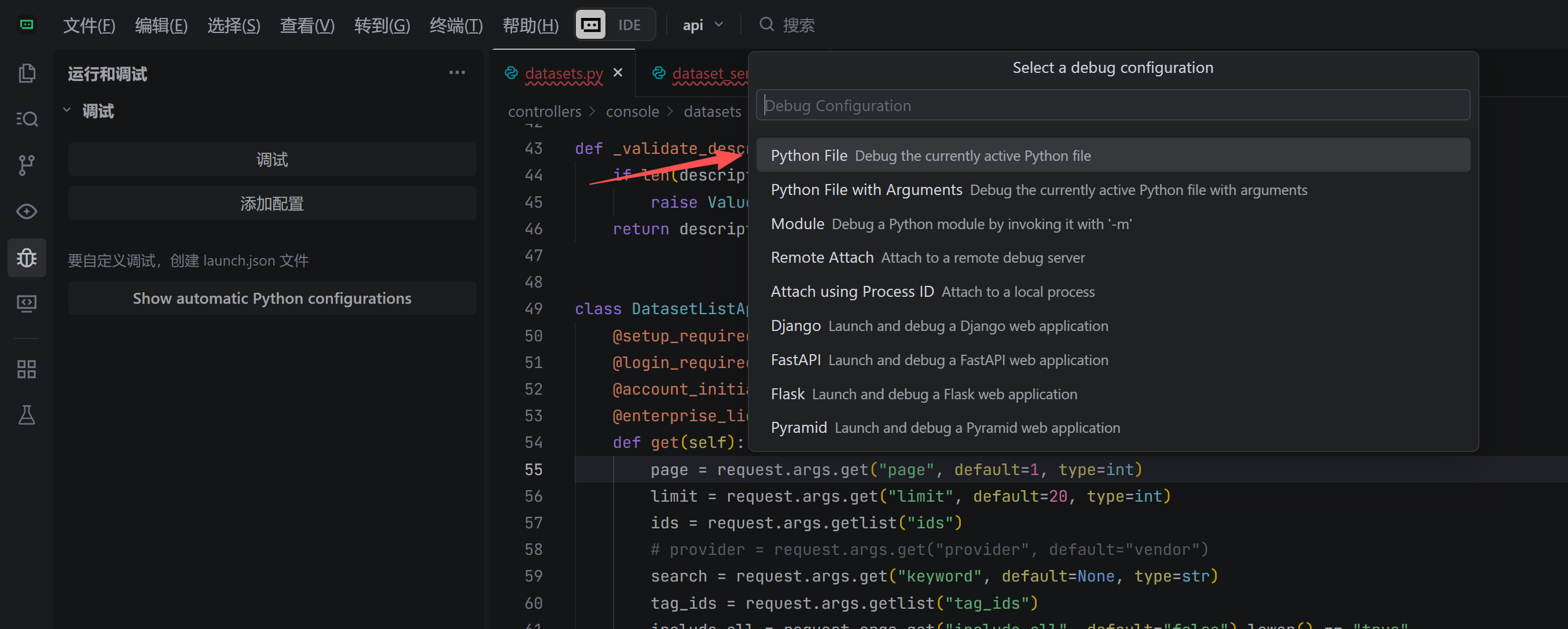Viewport: 1568px width, 629px height.
Task: Select the Run and Debug bug icon
Action: click(x=26, y=258)
